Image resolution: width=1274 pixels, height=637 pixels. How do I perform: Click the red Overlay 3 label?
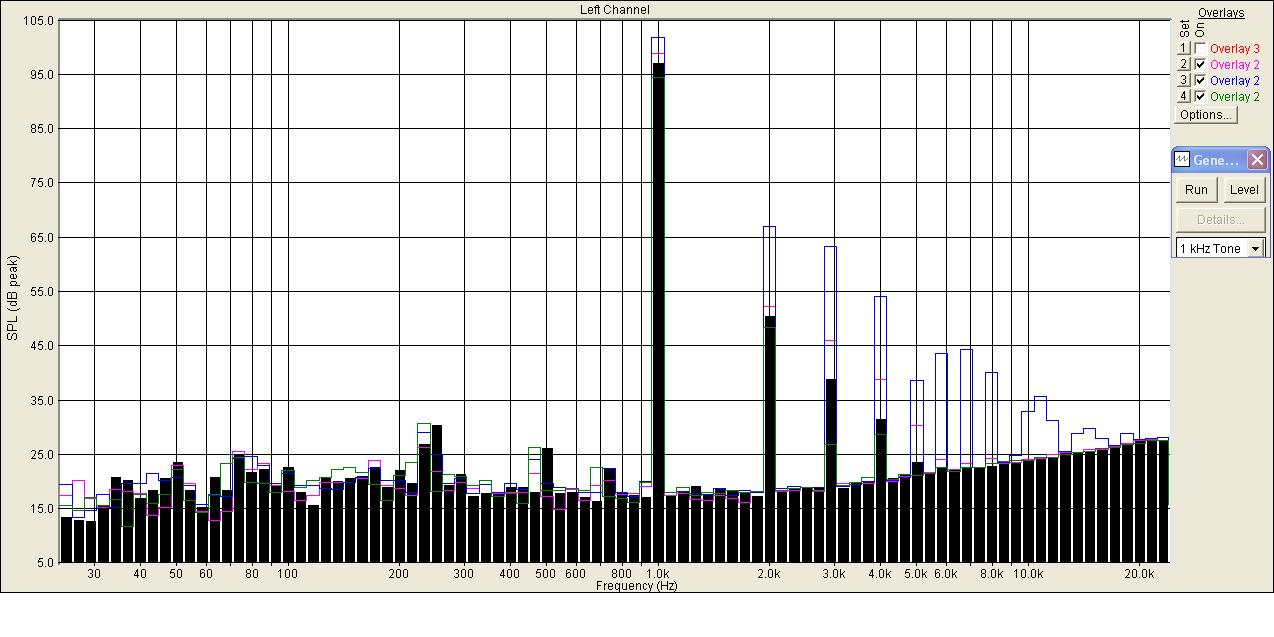(1235, 49)
